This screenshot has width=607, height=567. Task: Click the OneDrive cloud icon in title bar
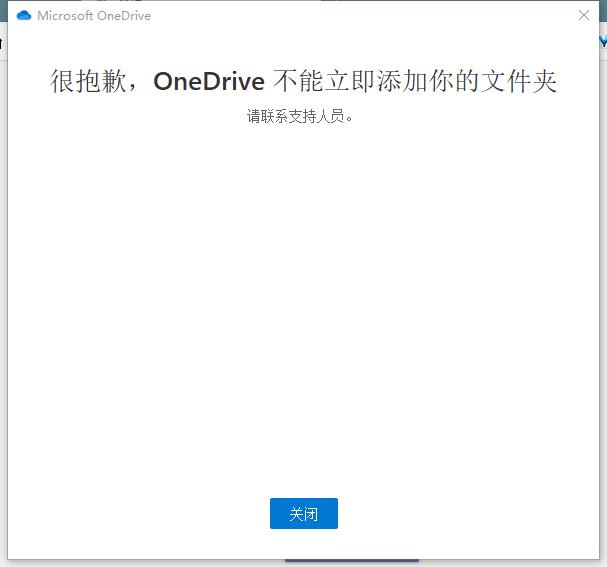tap(24, 15)
